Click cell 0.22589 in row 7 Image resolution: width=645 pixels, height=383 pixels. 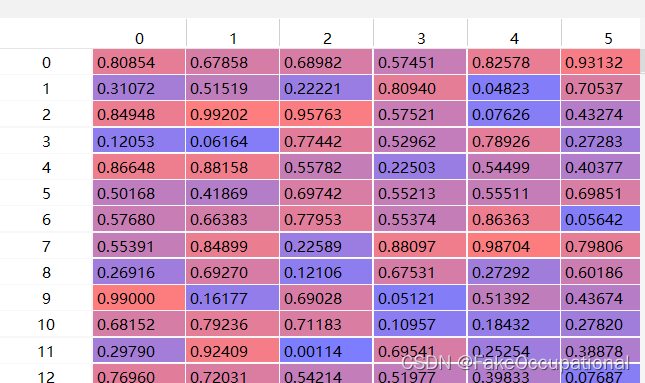pos(326,246)
